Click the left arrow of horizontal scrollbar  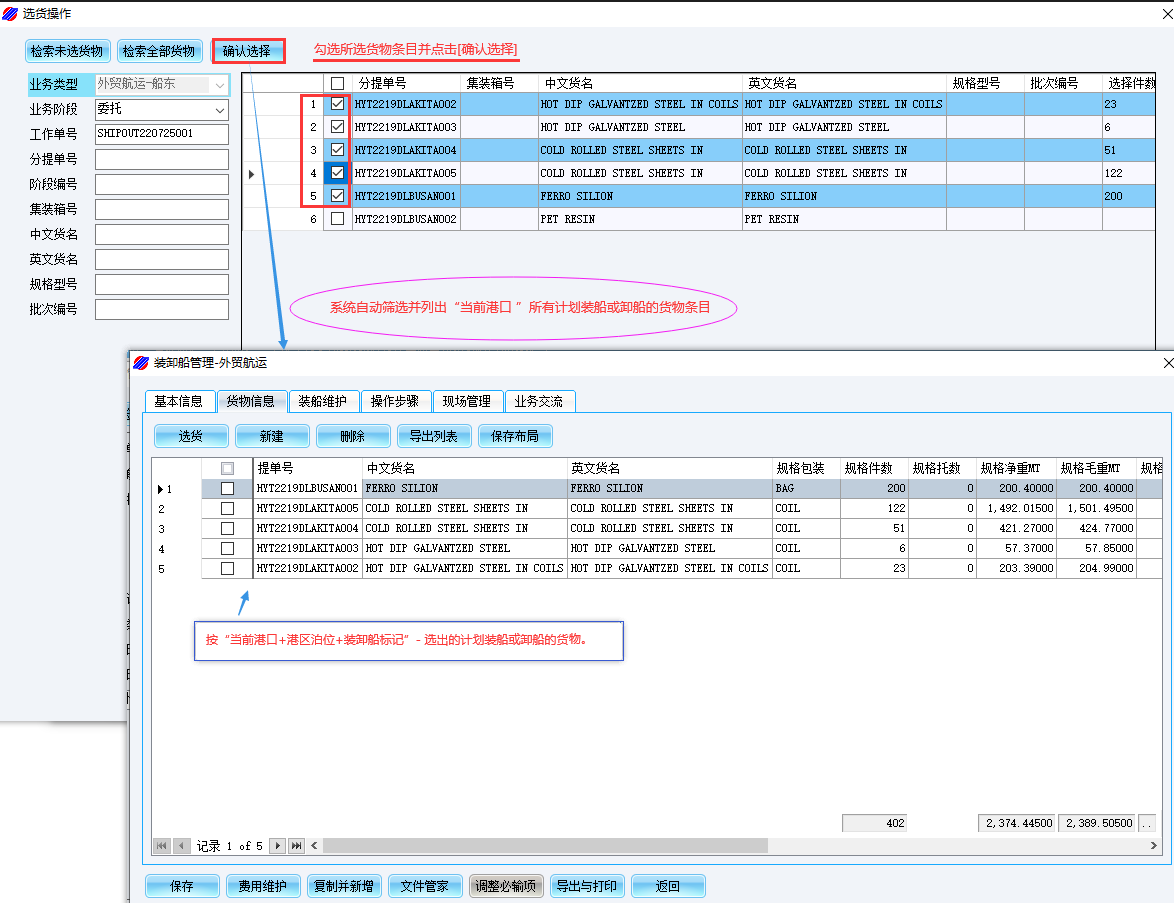pyautogui.click(x=315, y=846)
